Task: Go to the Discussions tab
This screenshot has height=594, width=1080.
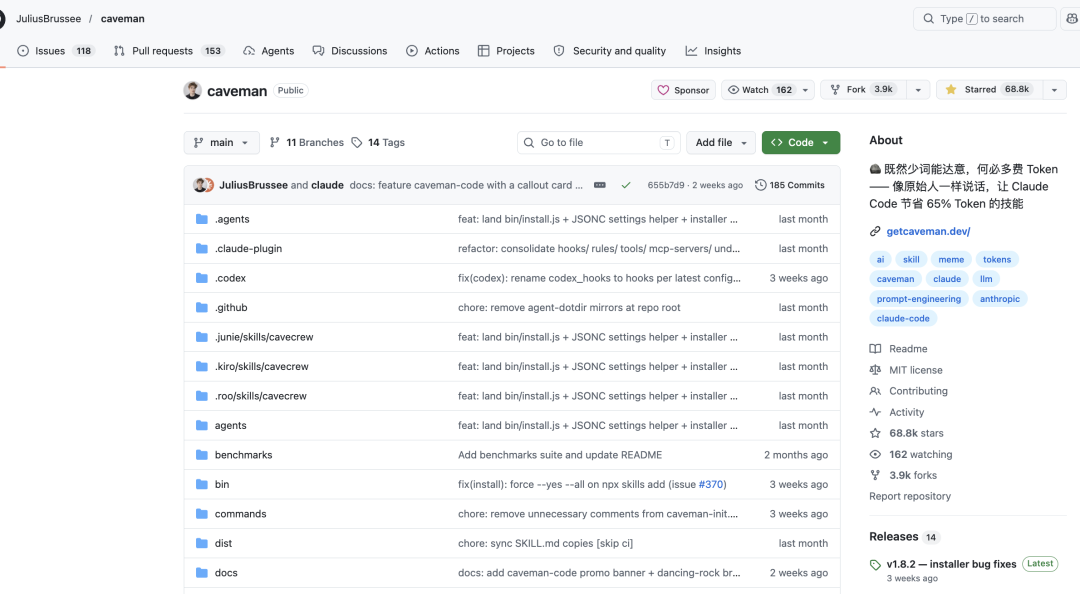Action: pyautogui.click(x=350, y=51)
